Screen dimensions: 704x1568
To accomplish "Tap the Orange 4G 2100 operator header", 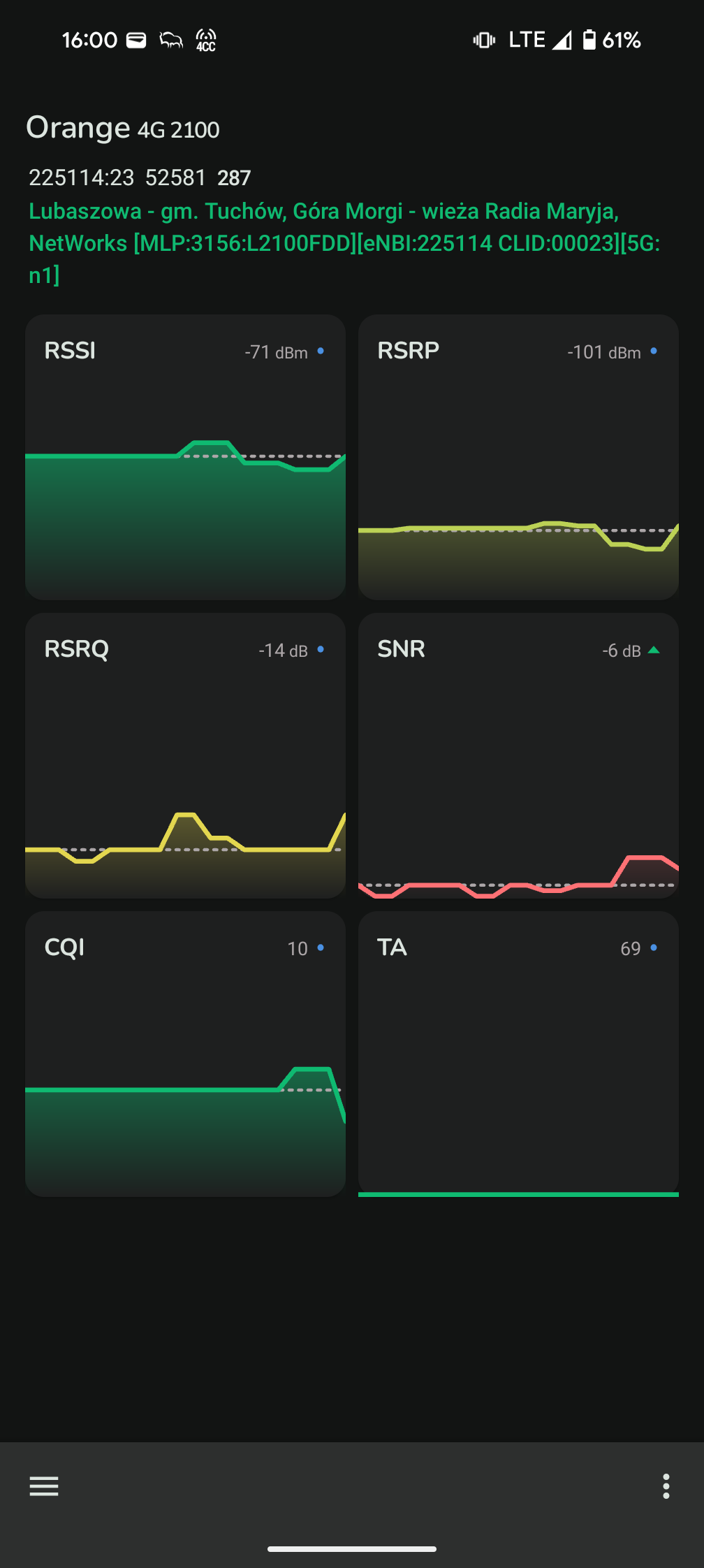I will click(123, 128).
